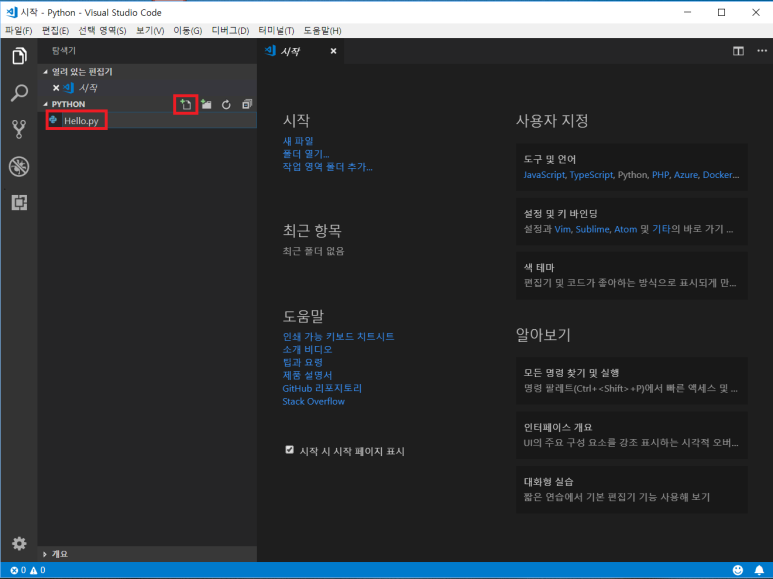Expand the 개요 outline section

pyautogui.click(x=45, y=554)
